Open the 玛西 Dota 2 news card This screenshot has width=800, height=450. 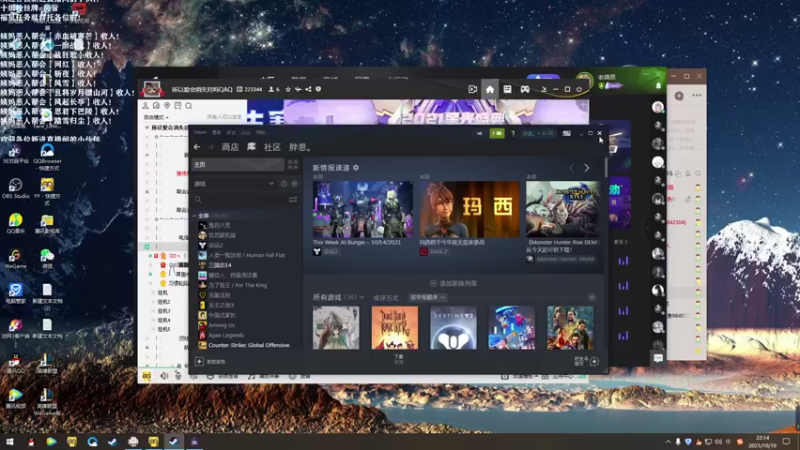469,209
